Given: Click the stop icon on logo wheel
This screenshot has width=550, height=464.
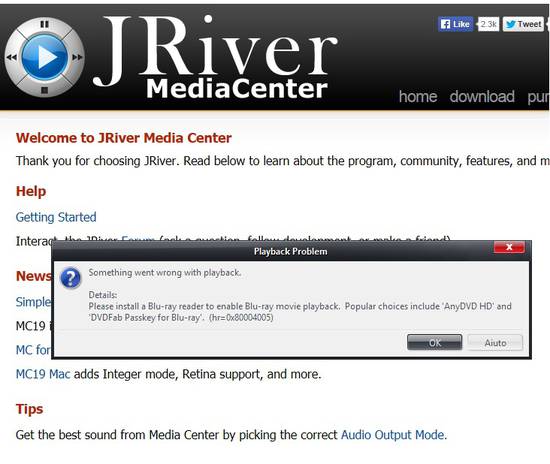Looking at the screenshot, I should [44, 90].
